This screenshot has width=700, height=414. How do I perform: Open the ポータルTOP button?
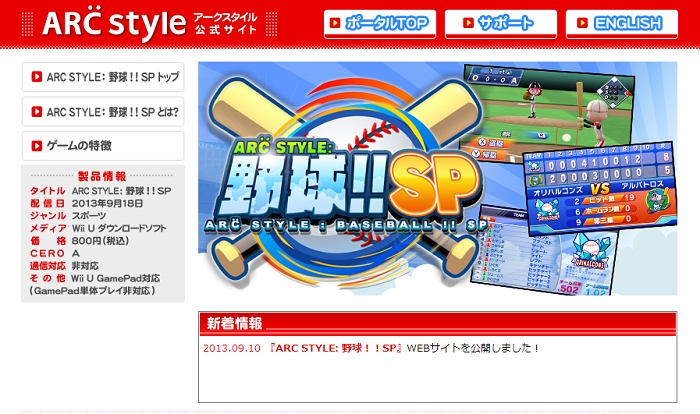click(x=380, y=24)
